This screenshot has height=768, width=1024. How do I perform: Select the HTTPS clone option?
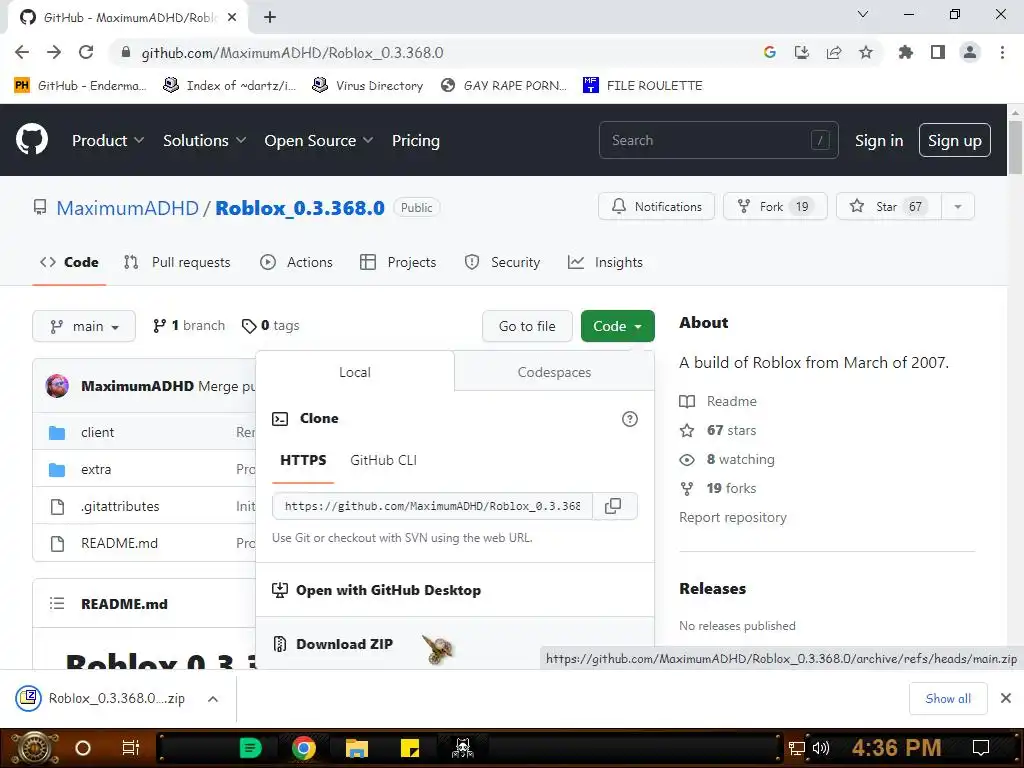pyautogui.click(x=303, y=460)
